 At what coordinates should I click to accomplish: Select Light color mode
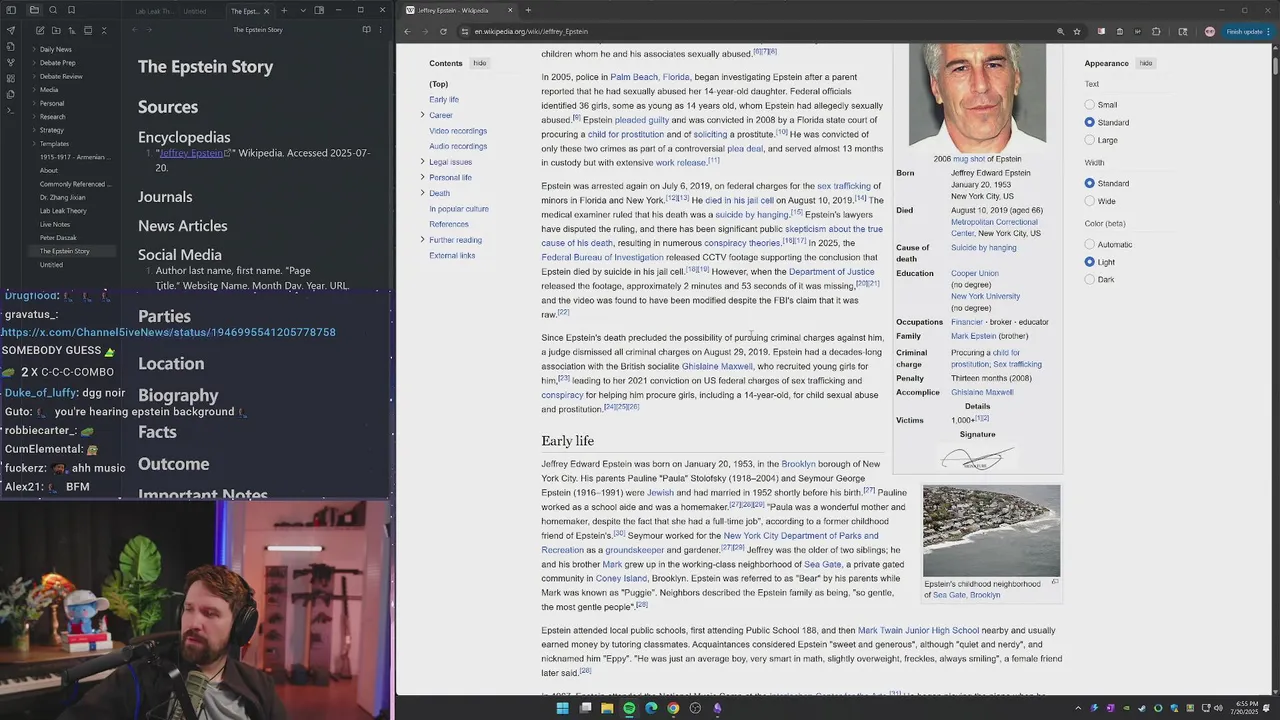coord(1090,262)
